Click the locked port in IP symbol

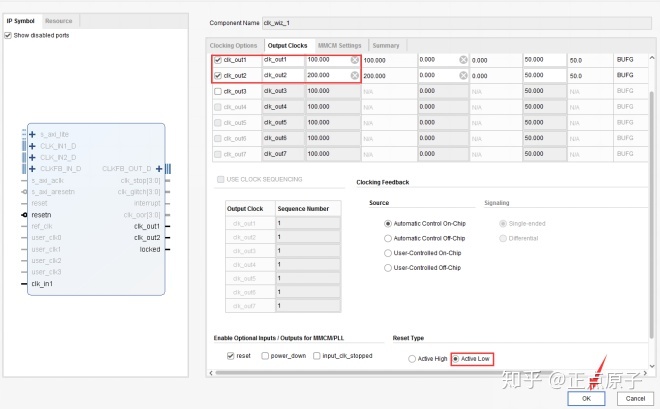click(x=150, y=250)
